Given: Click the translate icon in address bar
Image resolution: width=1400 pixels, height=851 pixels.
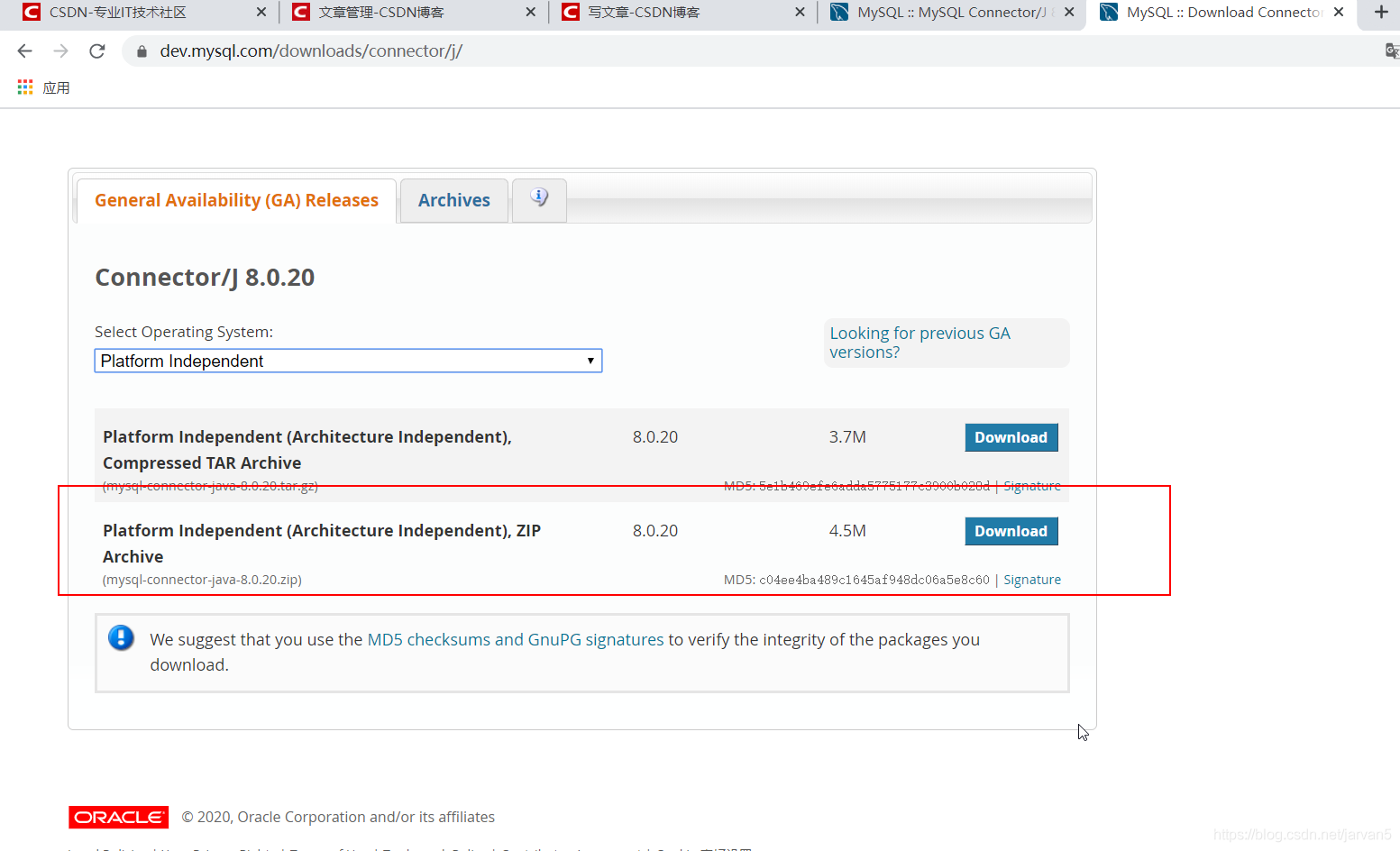Looking at the screenshot, I should click(1392, 51).
